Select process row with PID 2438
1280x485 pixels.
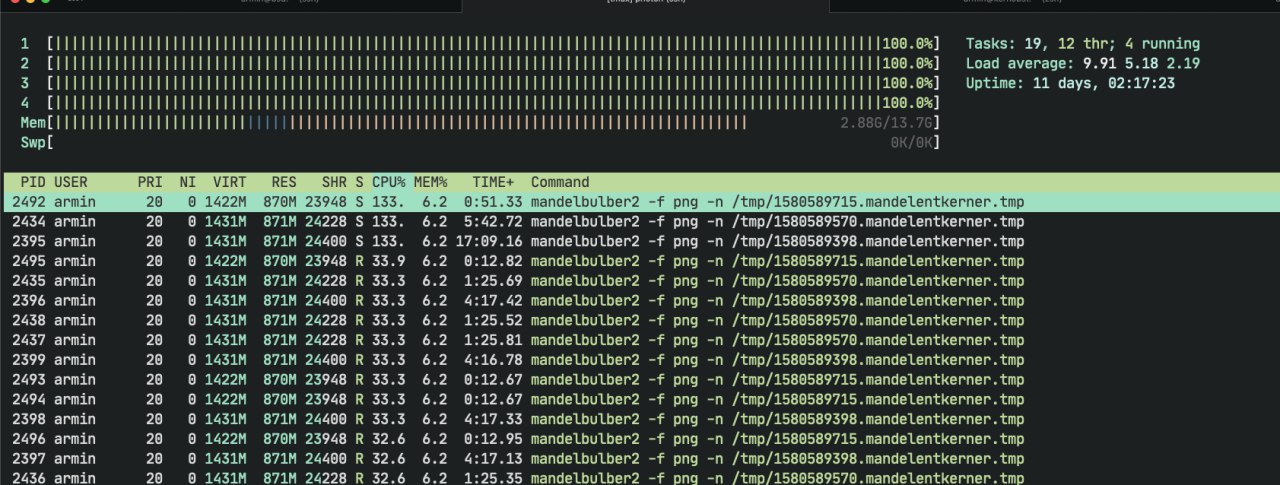[640, 321]
